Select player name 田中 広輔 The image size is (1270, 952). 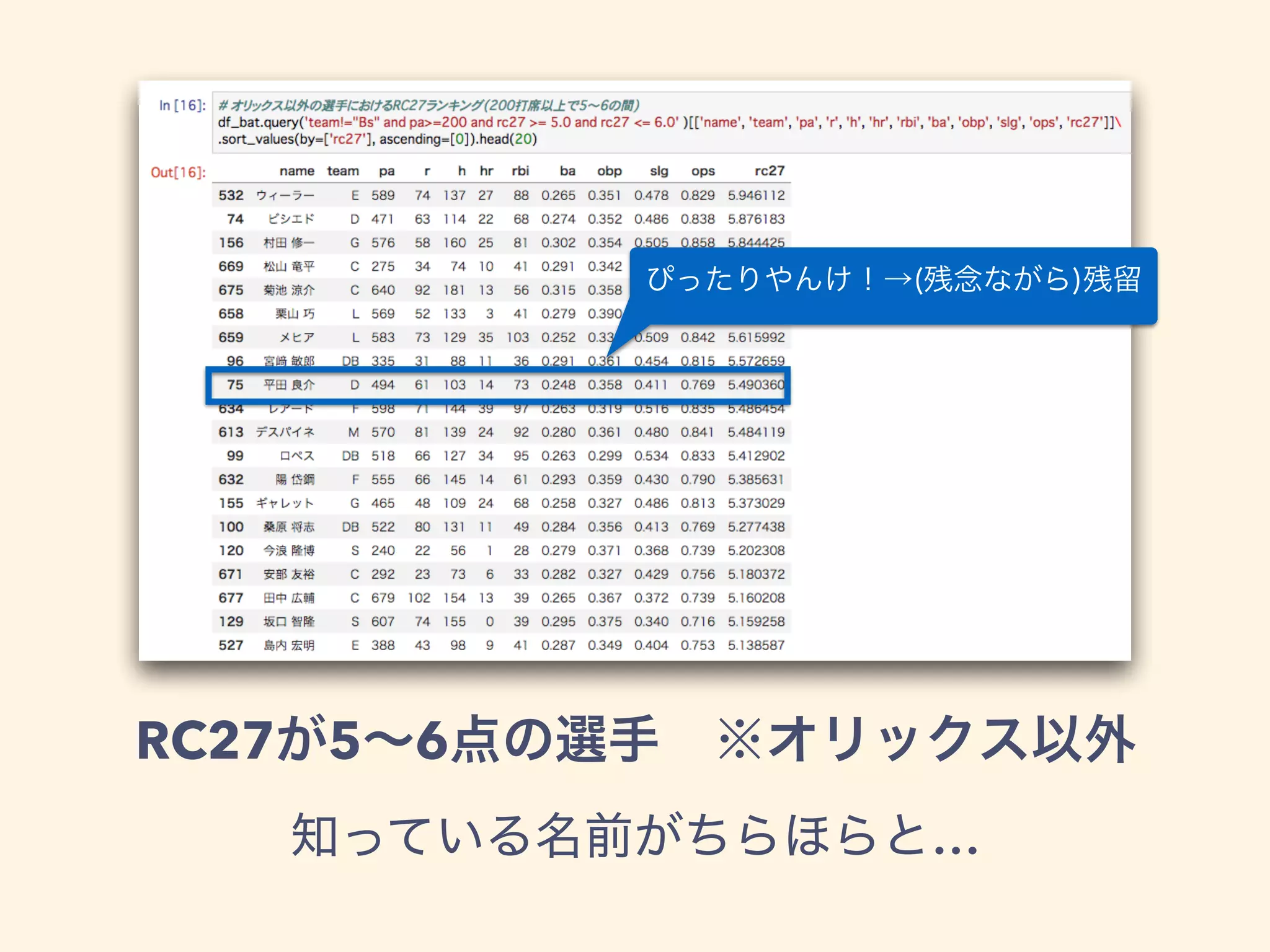(x=289, y=598)
